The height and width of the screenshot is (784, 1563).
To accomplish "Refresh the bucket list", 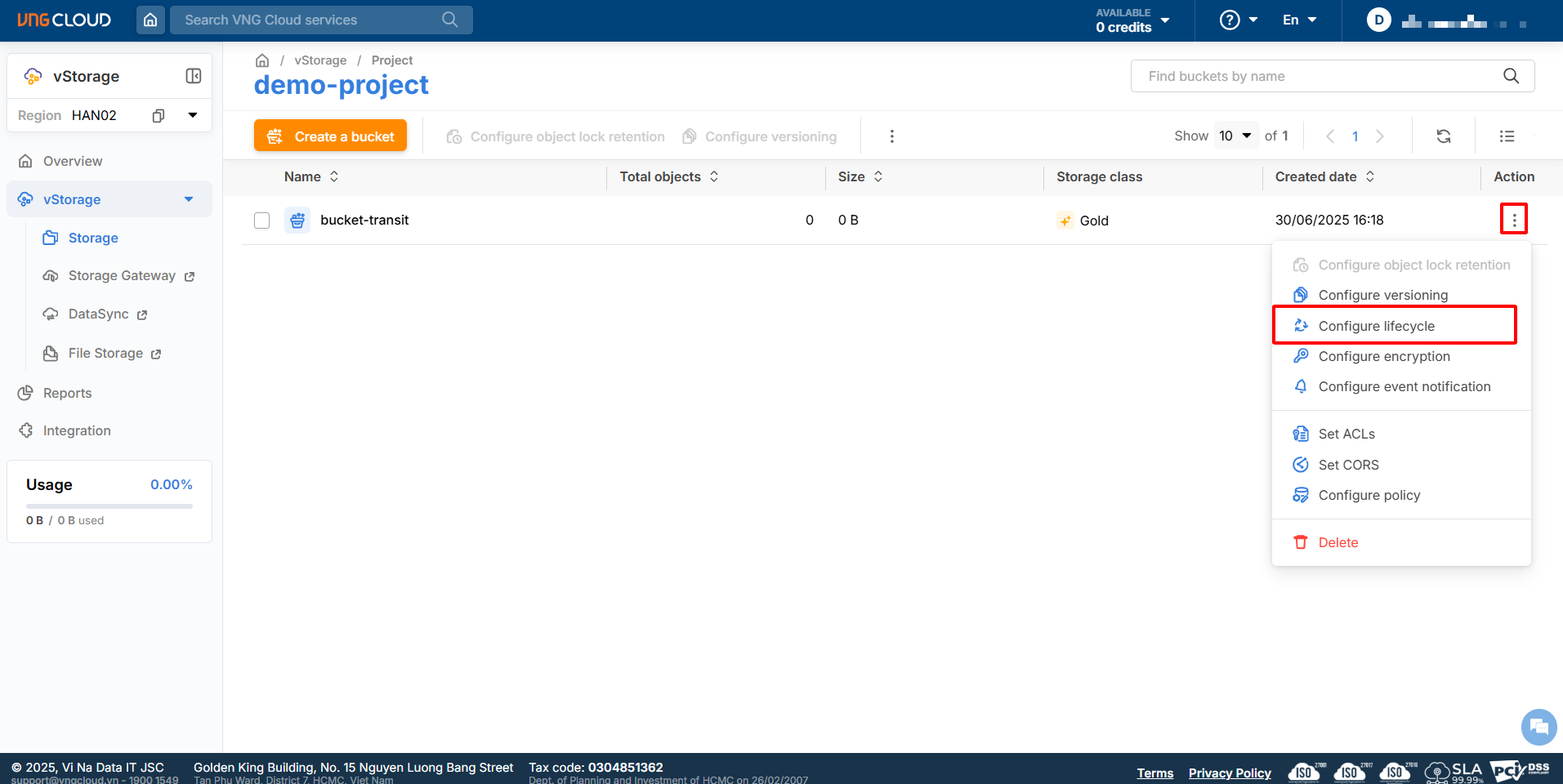I will pyautogui.click(x=1444, y=136).
